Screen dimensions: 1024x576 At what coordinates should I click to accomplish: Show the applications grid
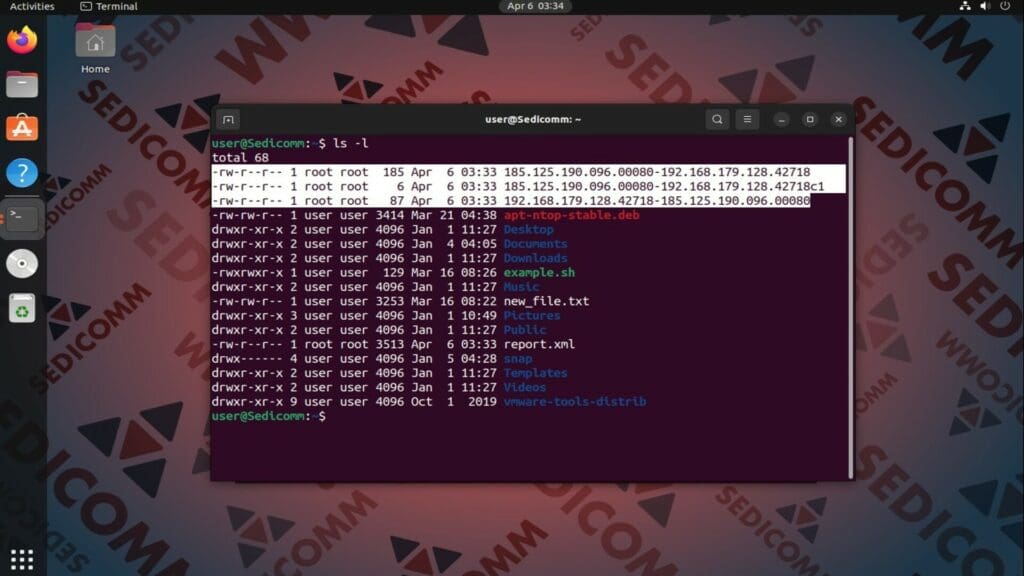coord(22,559)
